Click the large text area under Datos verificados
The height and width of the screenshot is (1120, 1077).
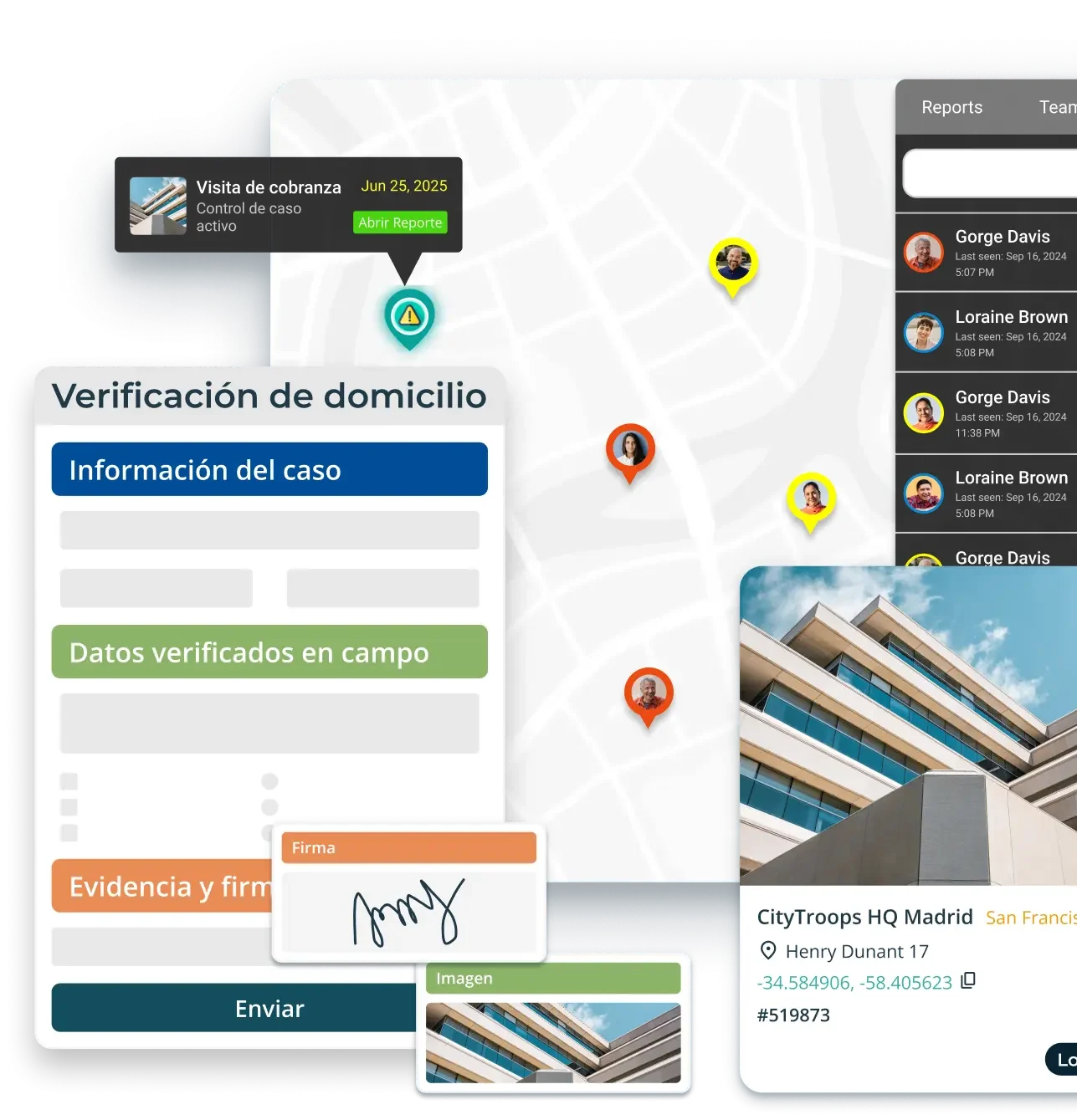[269, 724]
